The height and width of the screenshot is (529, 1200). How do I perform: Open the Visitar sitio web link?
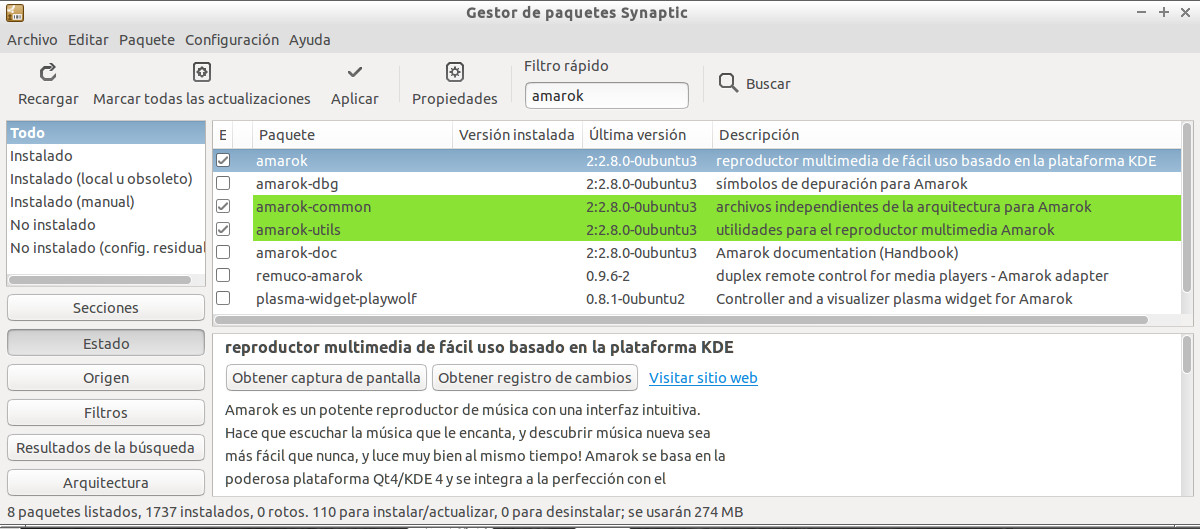703,378
